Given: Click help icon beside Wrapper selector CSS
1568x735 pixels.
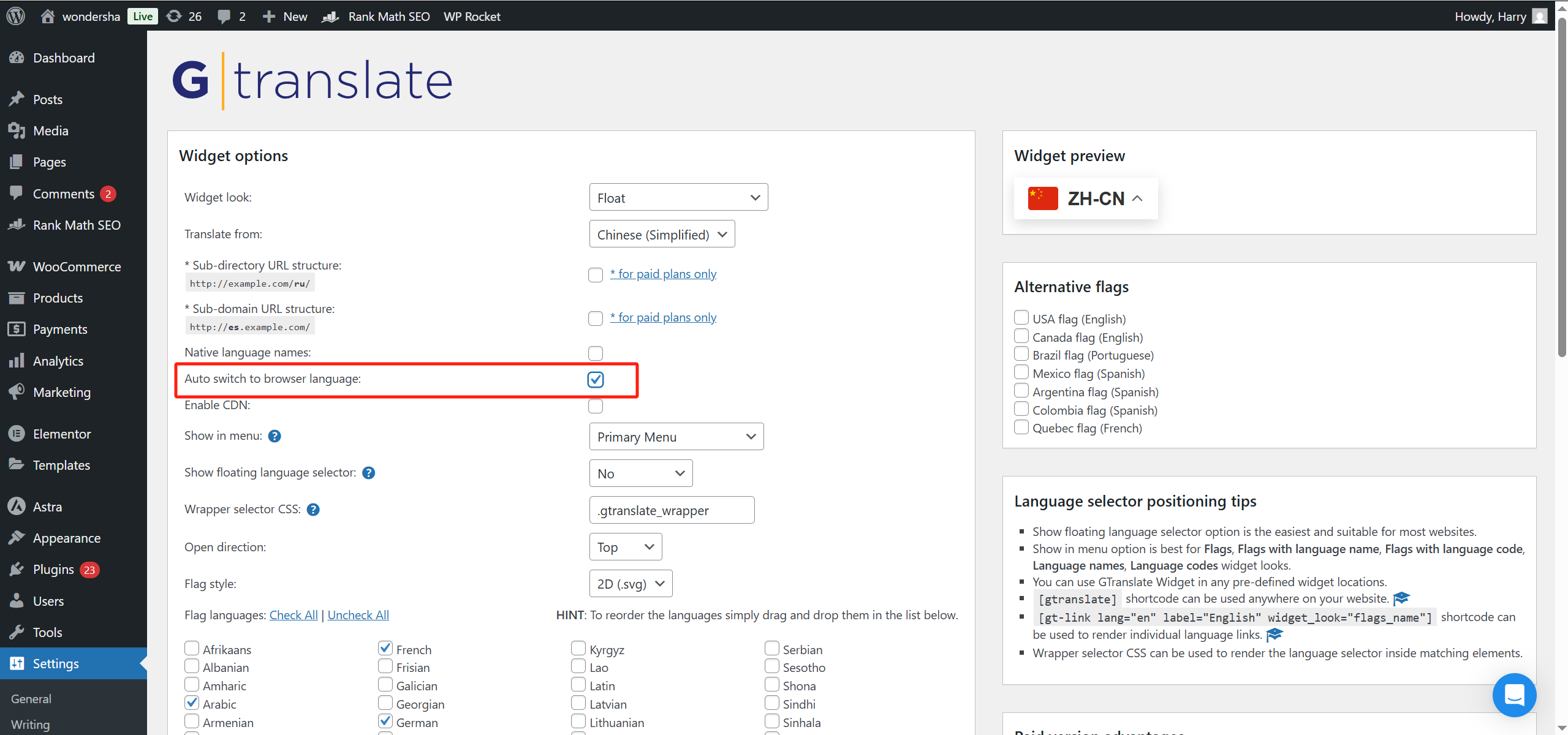Looking at the screenshot, I should pyautogui.click(x=313, y=510).
